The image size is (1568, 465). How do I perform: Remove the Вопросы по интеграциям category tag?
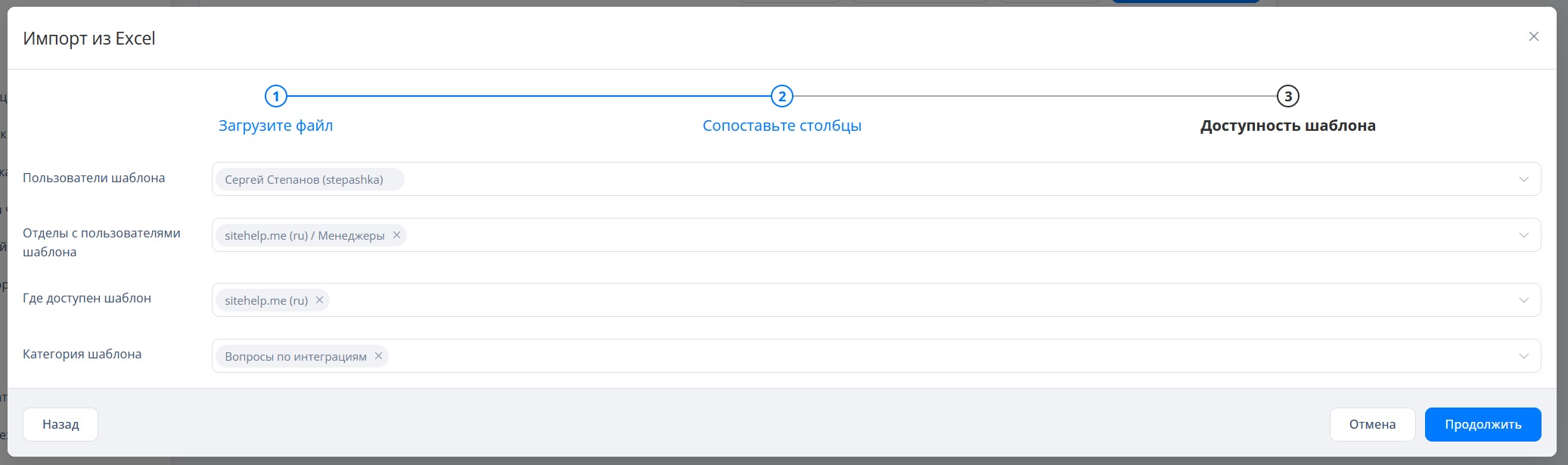378,356
